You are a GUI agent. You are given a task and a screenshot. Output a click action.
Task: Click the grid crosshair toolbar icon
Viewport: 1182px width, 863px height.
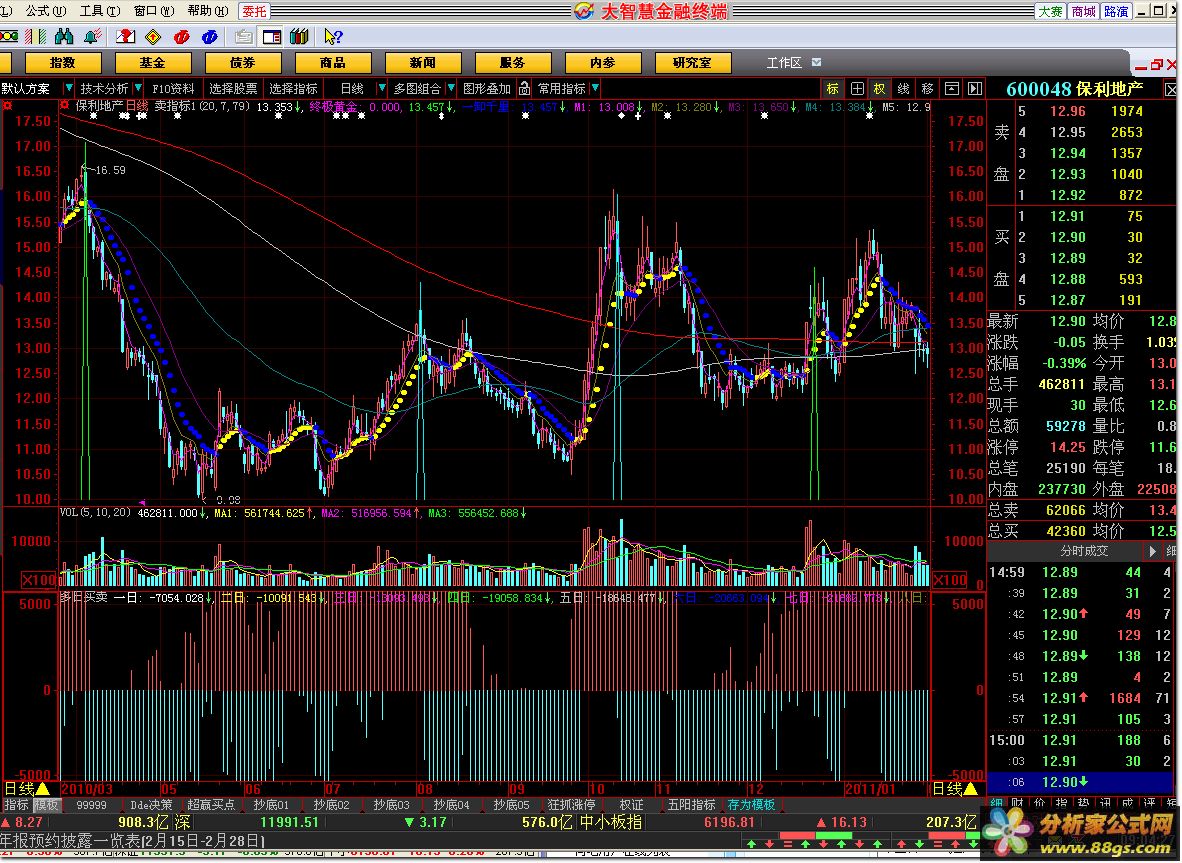[857, 89]
